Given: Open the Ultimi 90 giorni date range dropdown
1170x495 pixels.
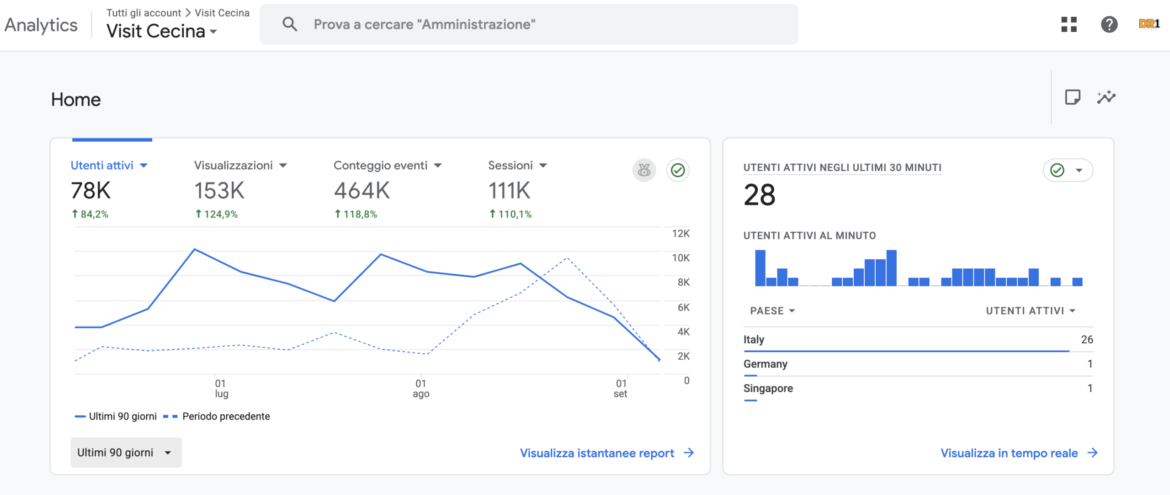Looking at the screenshot, I should pyautogui.click(x=126, y=452).
